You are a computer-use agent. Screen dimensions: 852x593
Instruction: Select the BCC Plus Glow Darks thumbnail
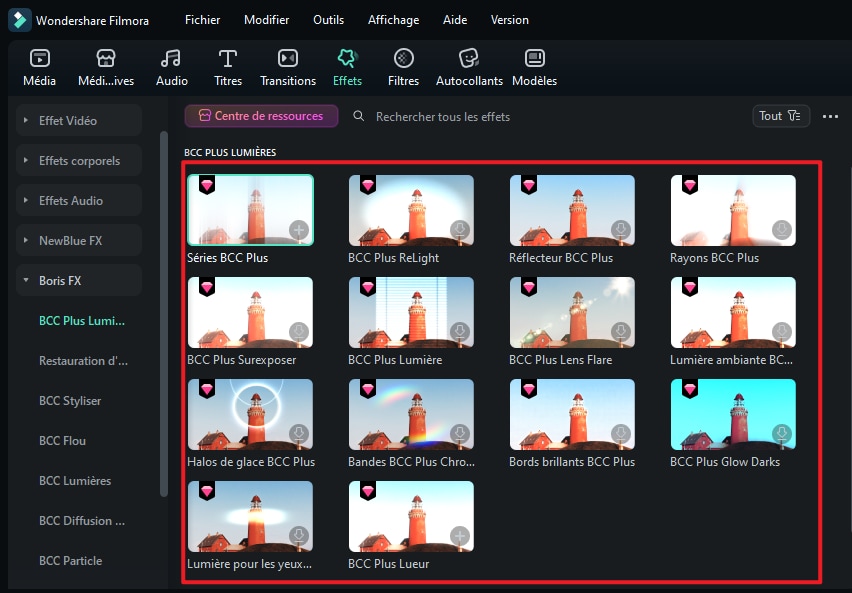point(734,414)
